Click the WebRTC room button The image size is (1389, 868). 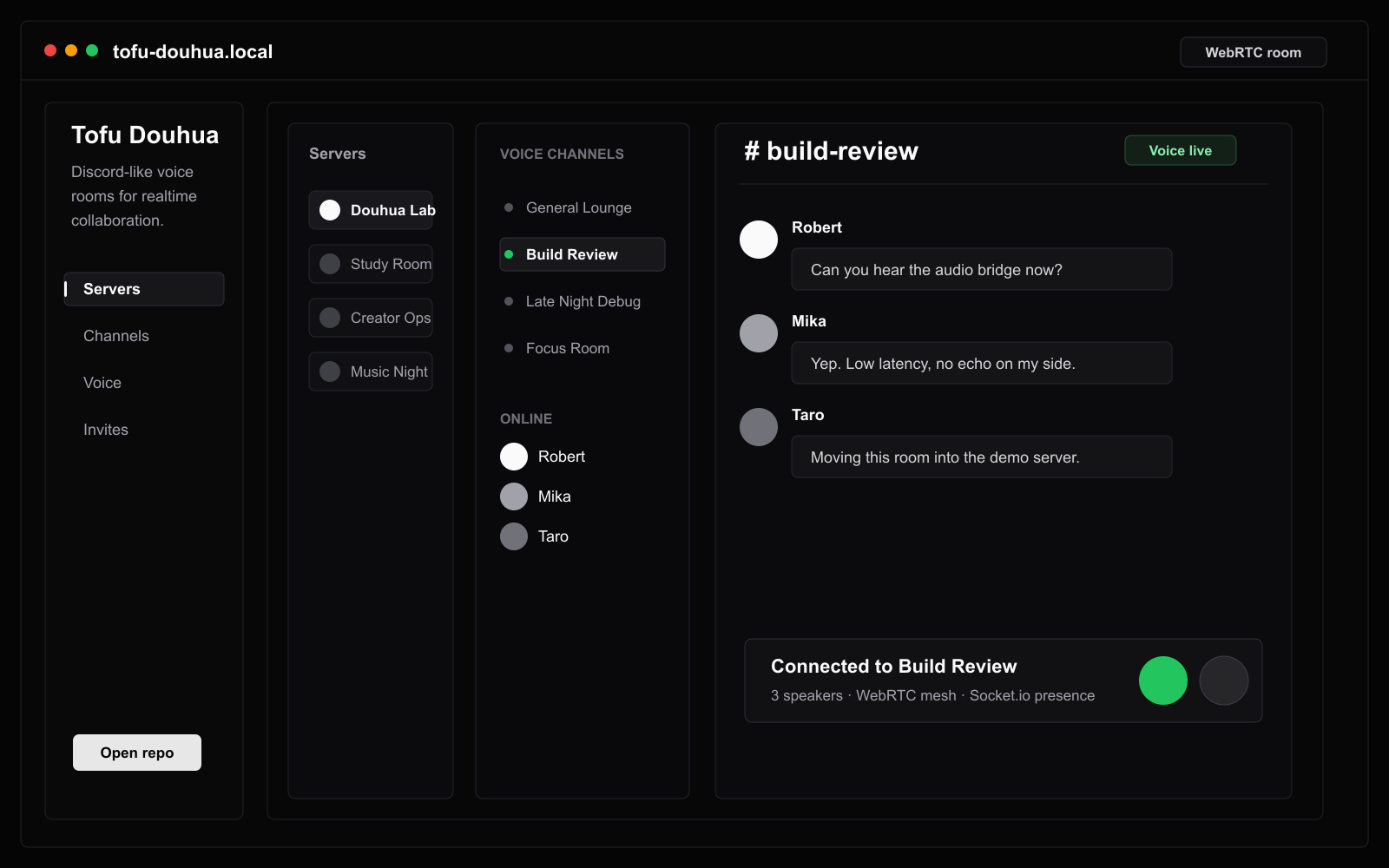pyautogui.click(x=1254, y=52)
